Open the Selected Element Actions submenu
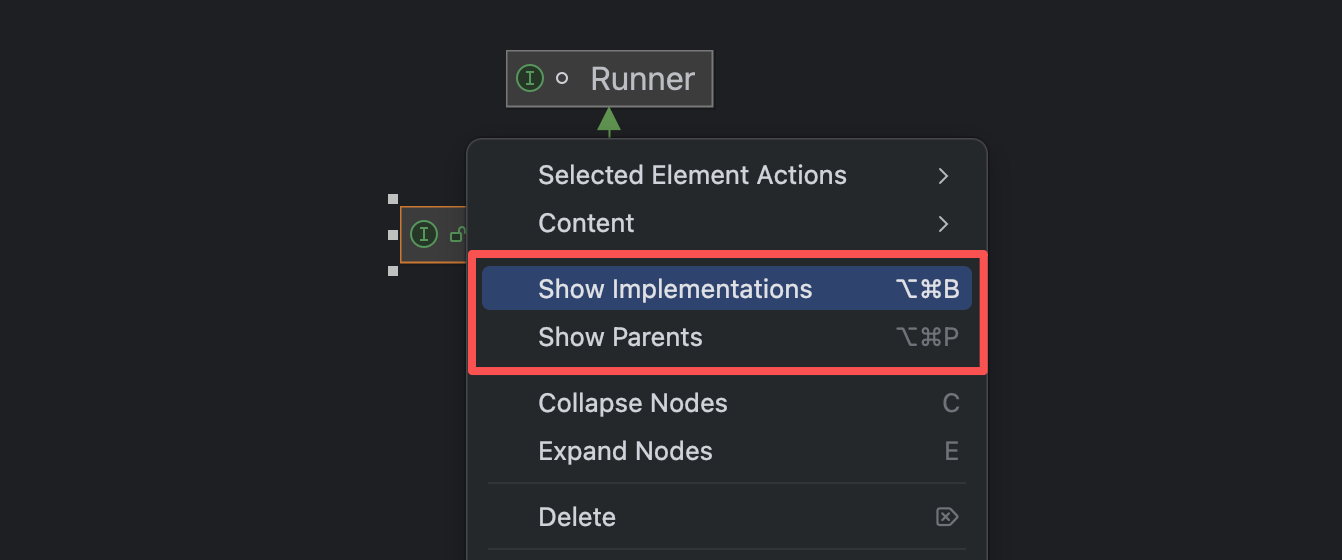Screen dimensions: 1342x560 [692, 176]
